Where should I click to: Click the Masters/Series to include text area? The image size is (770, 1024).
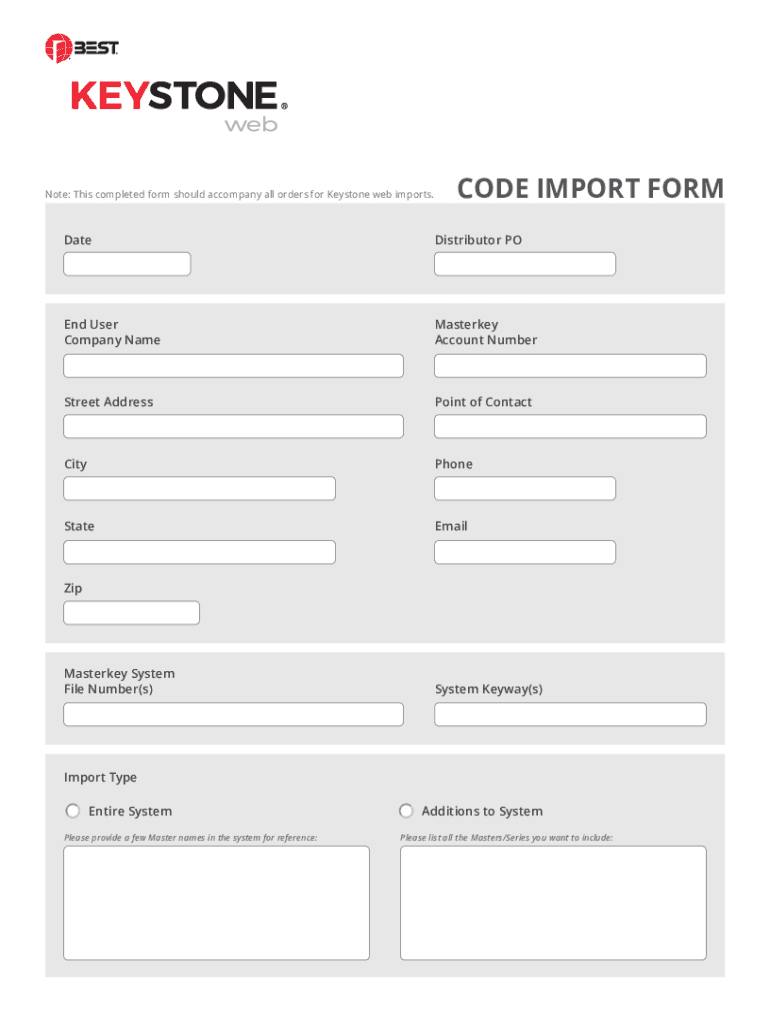[x=553, y=903]
